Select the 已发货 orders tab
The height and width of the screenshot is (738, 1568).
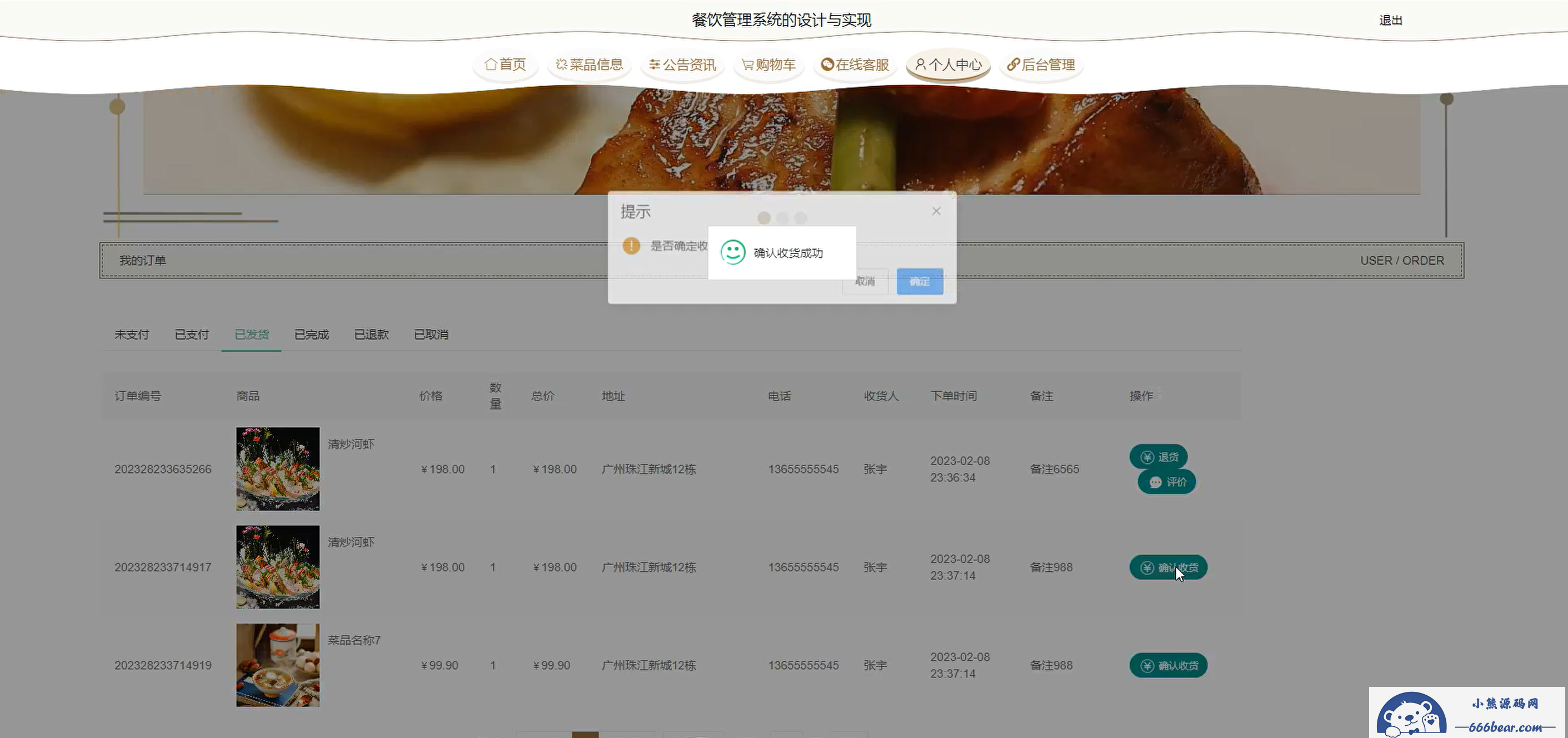251,335
